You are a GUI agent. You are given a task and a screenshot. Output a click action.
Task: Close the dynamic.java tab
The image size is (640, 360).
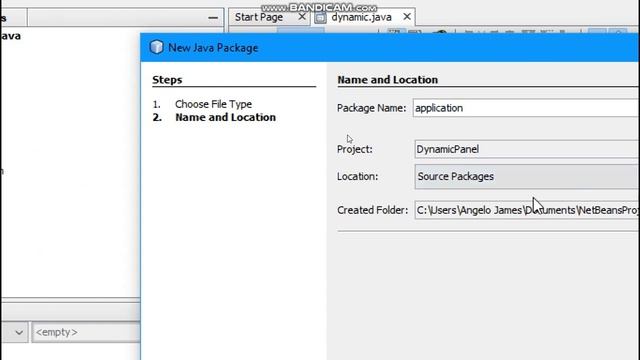coord(407,17)
